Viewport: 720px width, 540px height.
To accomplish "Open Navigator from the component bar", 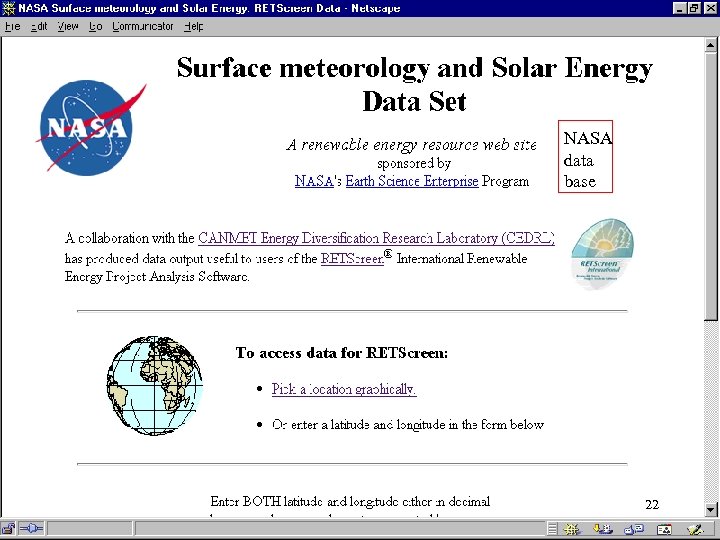I will tap(572, 529).
